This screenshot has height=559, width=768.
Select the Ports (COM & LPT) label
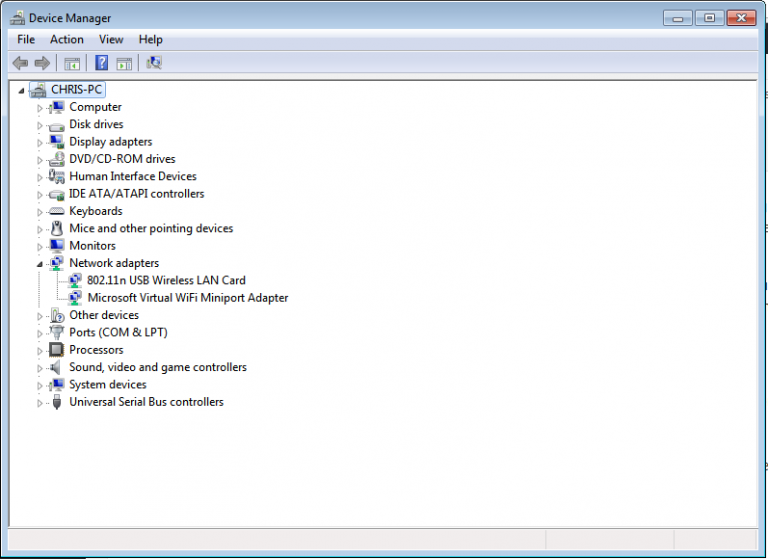point(119,333)
